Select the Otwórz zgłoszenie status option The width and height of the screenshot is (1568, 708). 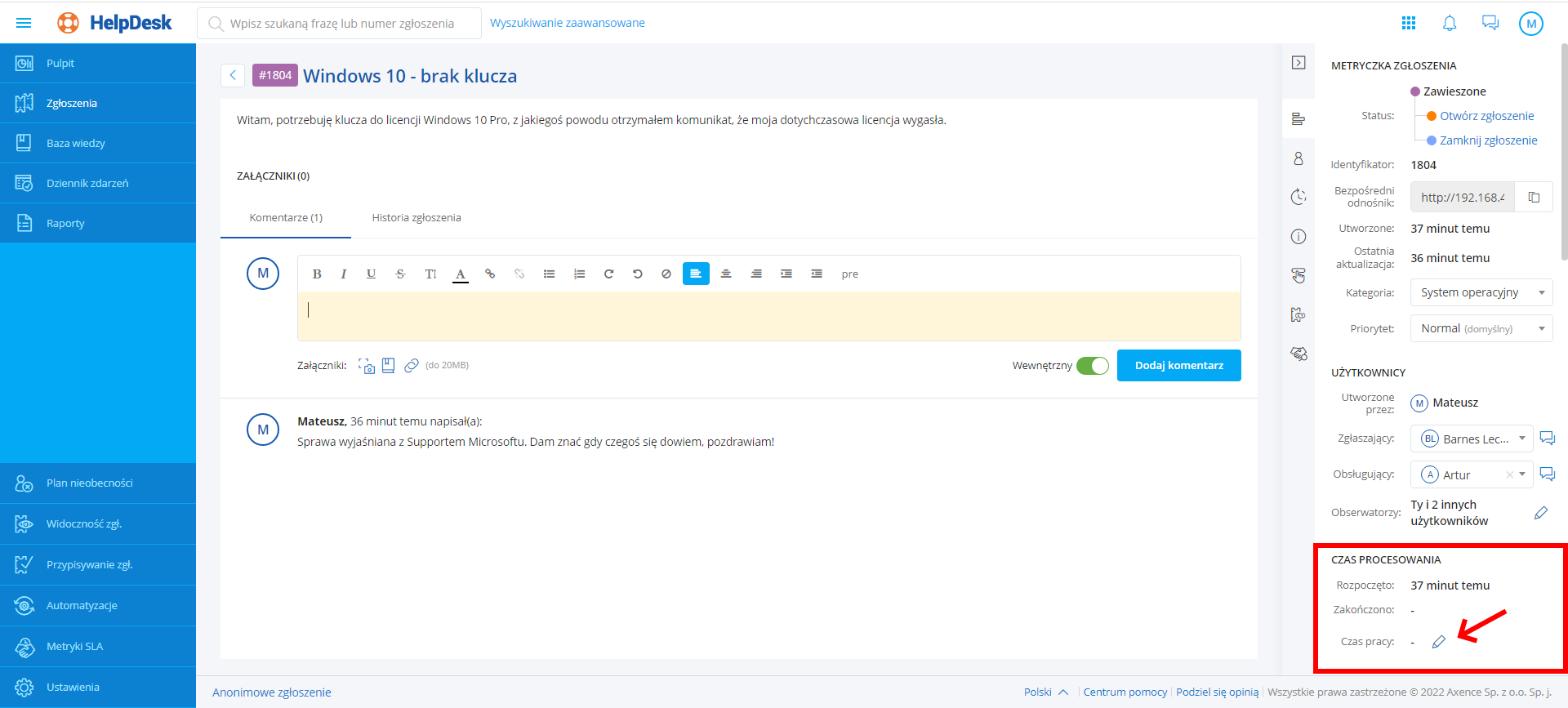[x=1486, y=116]
